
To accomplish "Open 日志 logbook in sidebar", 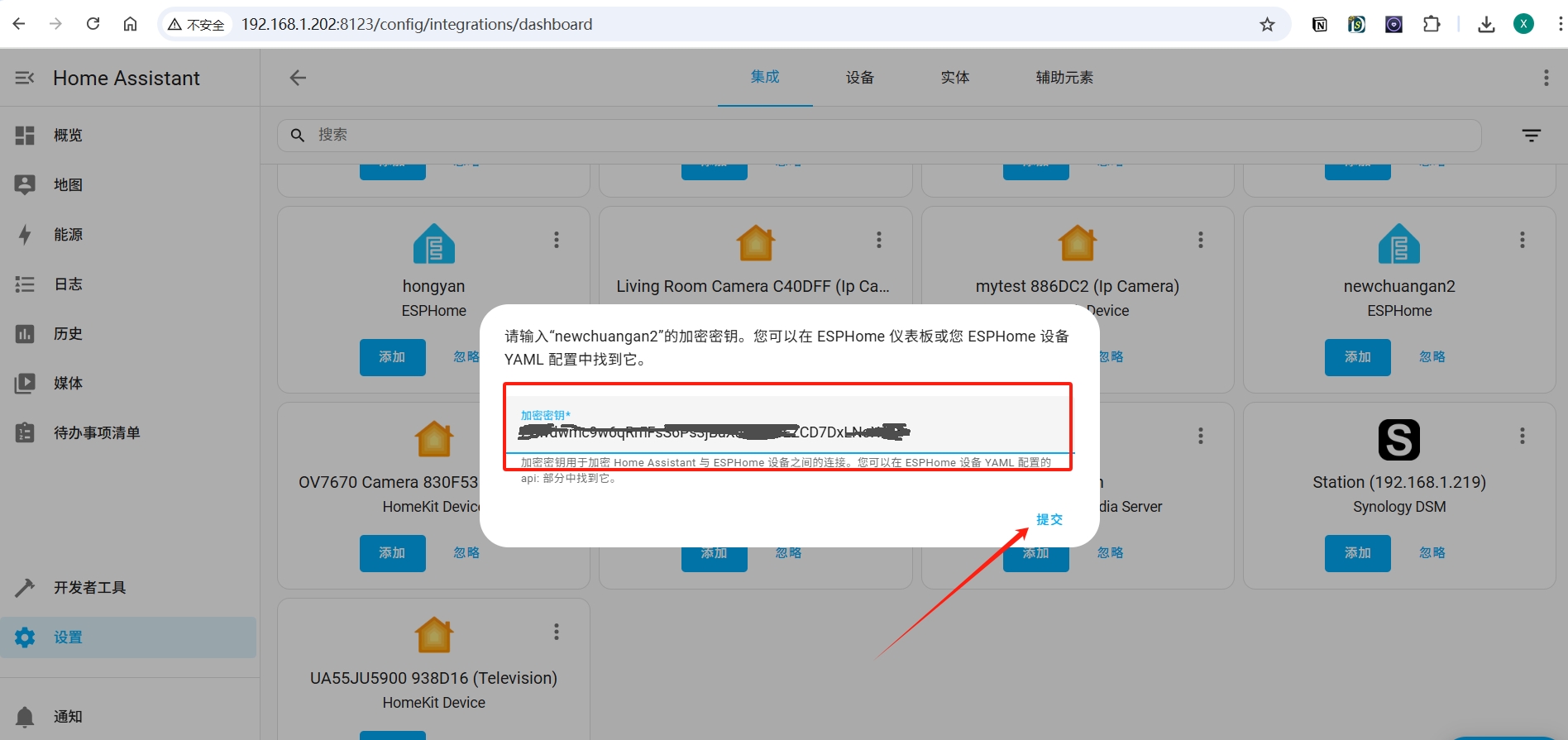I will click(x=128, y=284).
